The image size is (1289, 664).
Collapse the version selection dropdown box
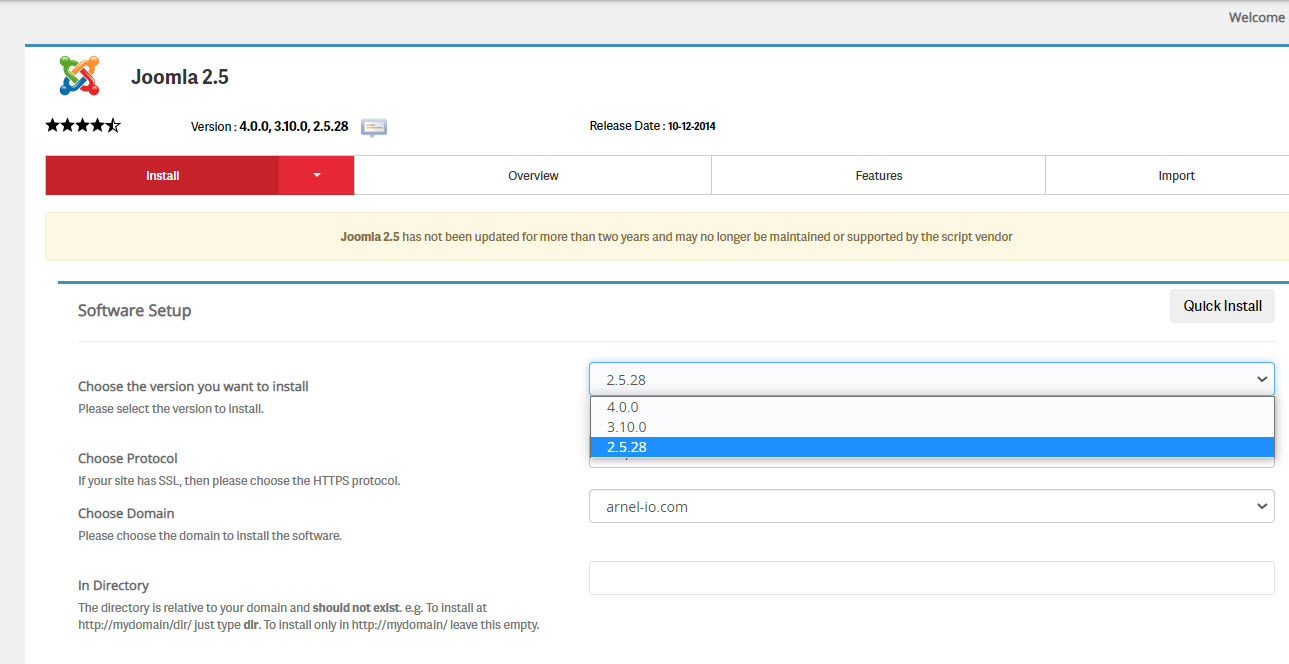(931, 379)
